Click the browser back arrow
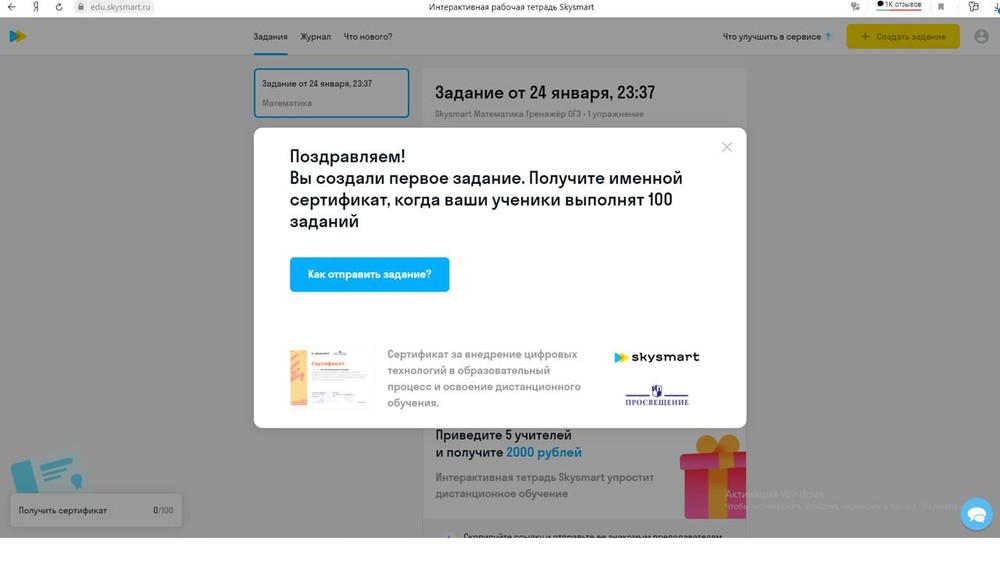The height and width of the screenshot is (563, 1000). tap(11, 7)
